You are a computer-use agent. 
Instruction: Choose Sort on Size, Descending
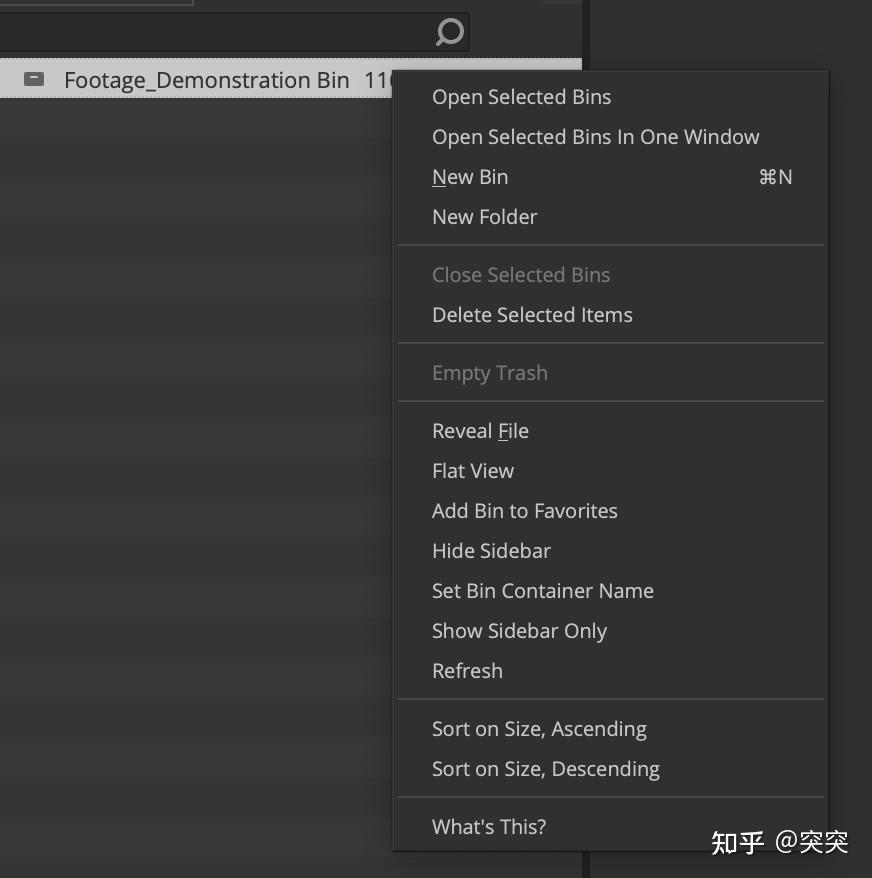(x=545, y=769)
